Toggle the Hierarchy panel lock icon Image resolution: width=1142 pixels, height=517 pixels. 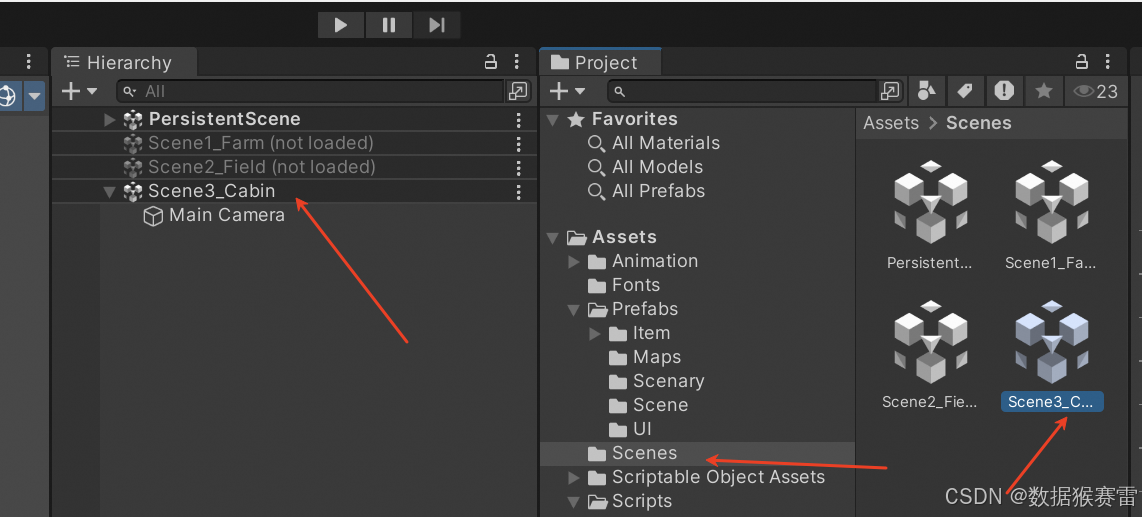(x=491, y=62)
